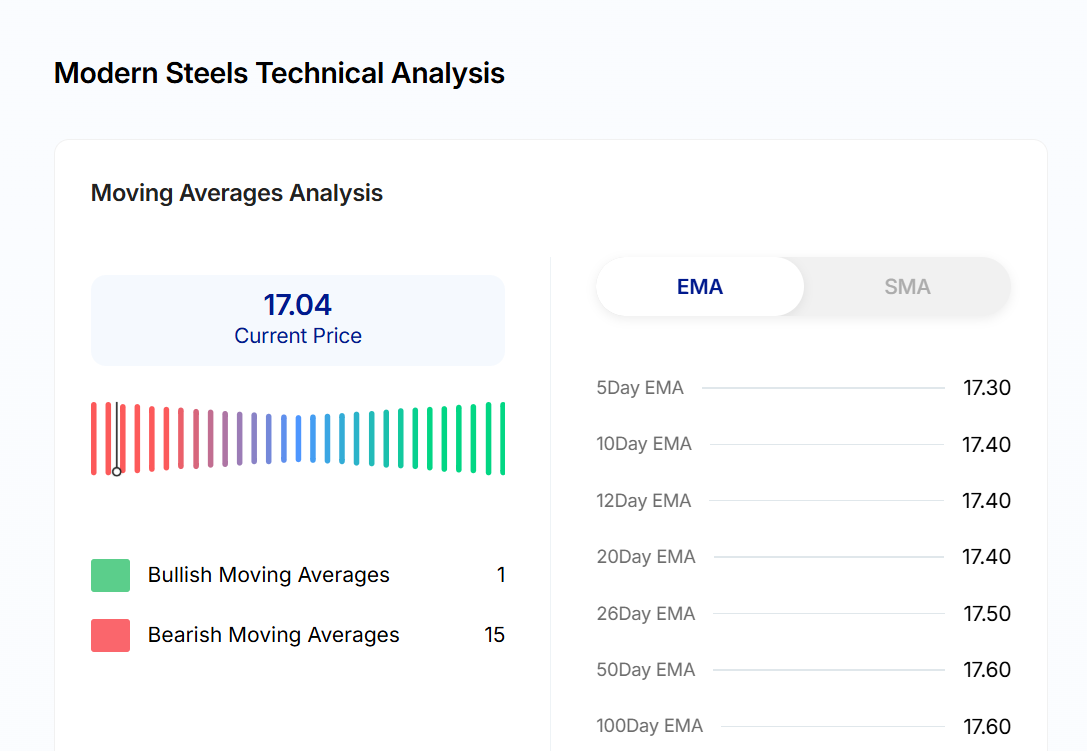
Task: Click the 12Day EMA label
Action: coord(644,501)
